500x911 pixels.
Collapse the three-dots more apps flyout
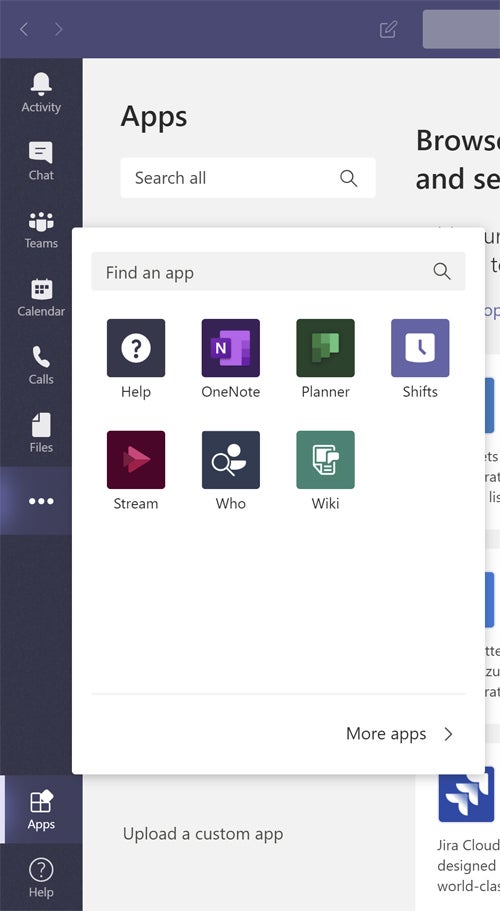[41, 501]
